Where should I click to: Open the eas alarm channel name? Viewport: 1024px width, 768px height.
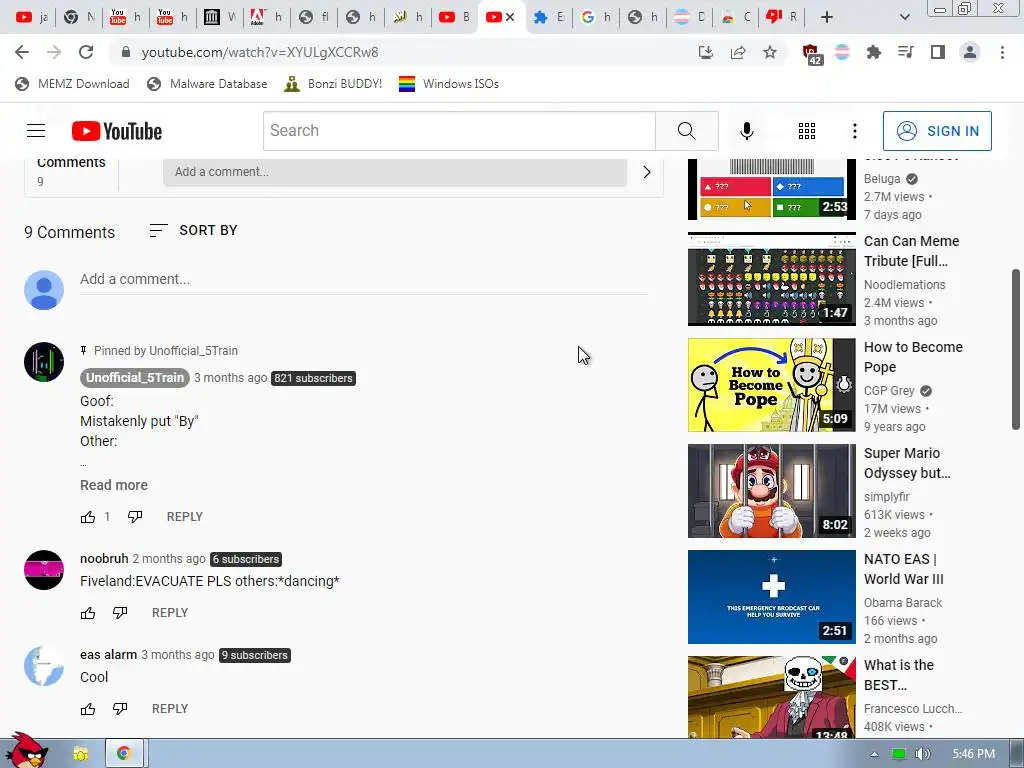click(108, 655)
